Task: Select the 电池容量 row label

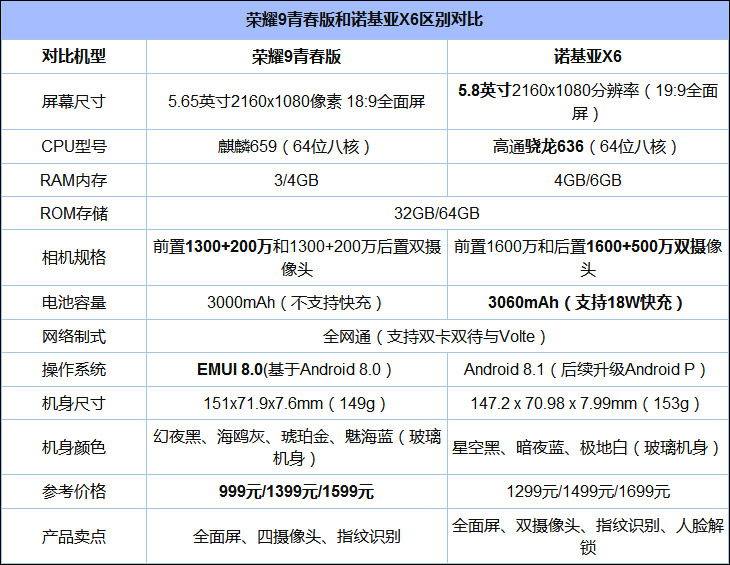Action: [74, 303]
